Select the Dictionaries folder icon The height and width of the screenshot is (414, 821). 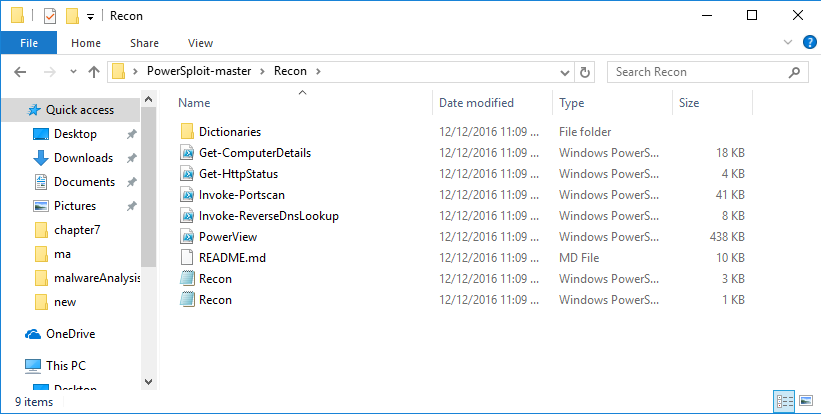point(187,132)
